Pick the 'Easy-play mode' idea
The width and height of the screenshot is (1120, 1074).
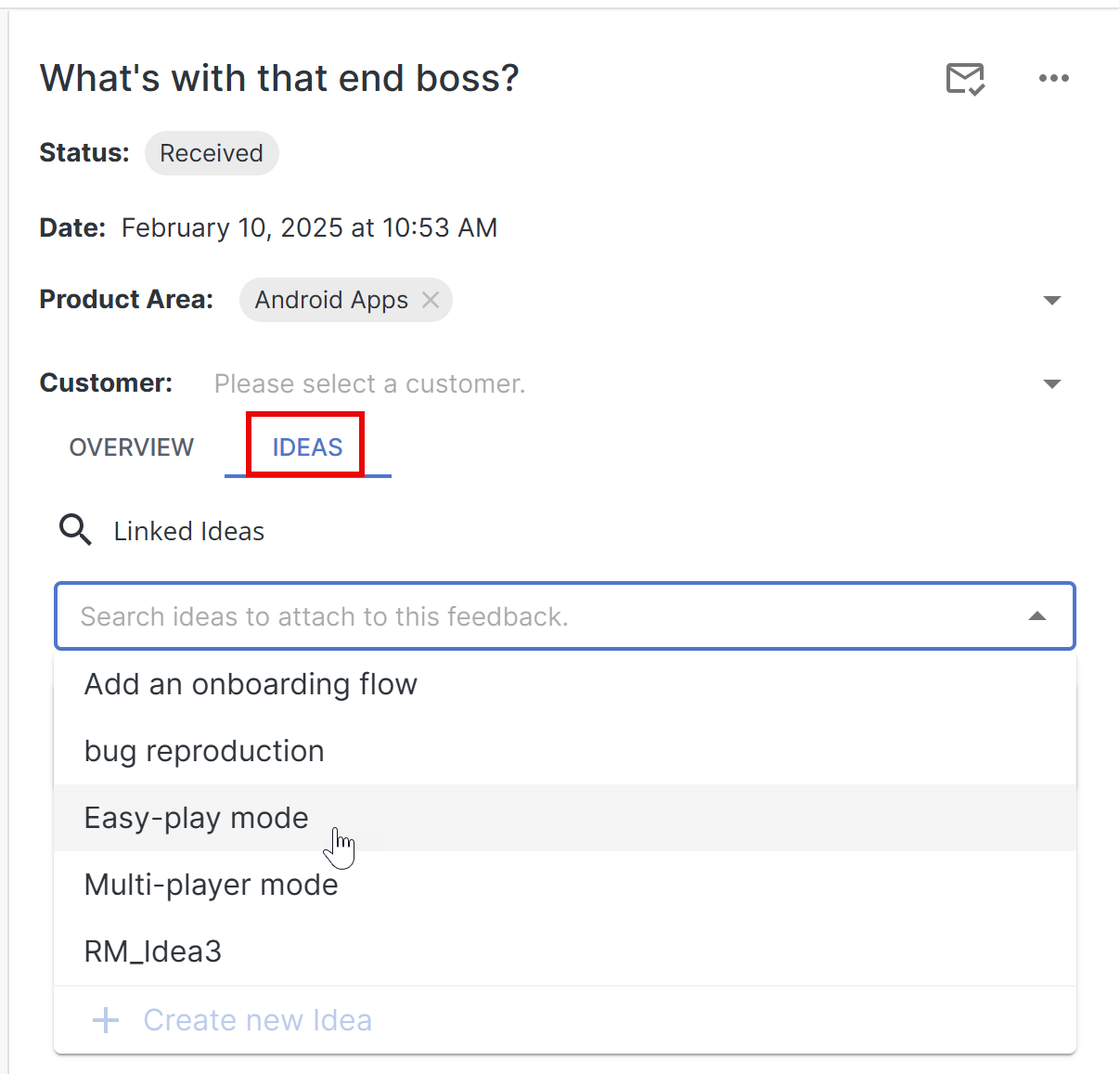[196, 818]
